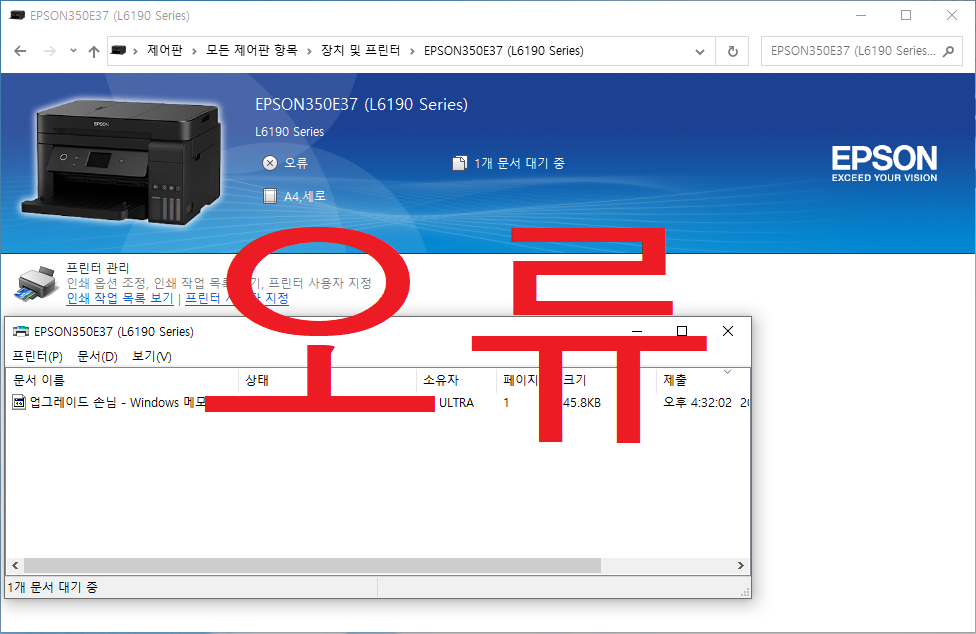Screen dimensions: 976x634
Task: Open 프린터 사용자 지정 link
Action: 237,298
